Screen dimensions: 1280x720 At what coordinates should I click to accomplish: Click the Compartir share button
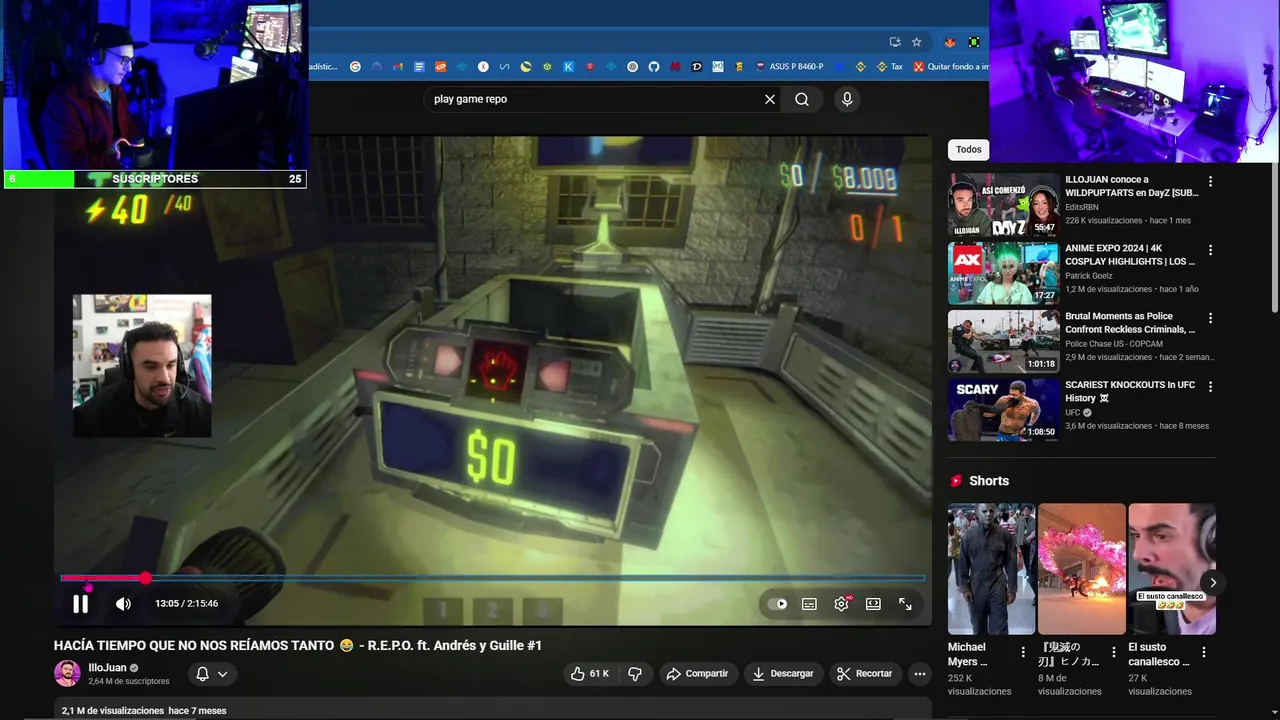(698, 674)
